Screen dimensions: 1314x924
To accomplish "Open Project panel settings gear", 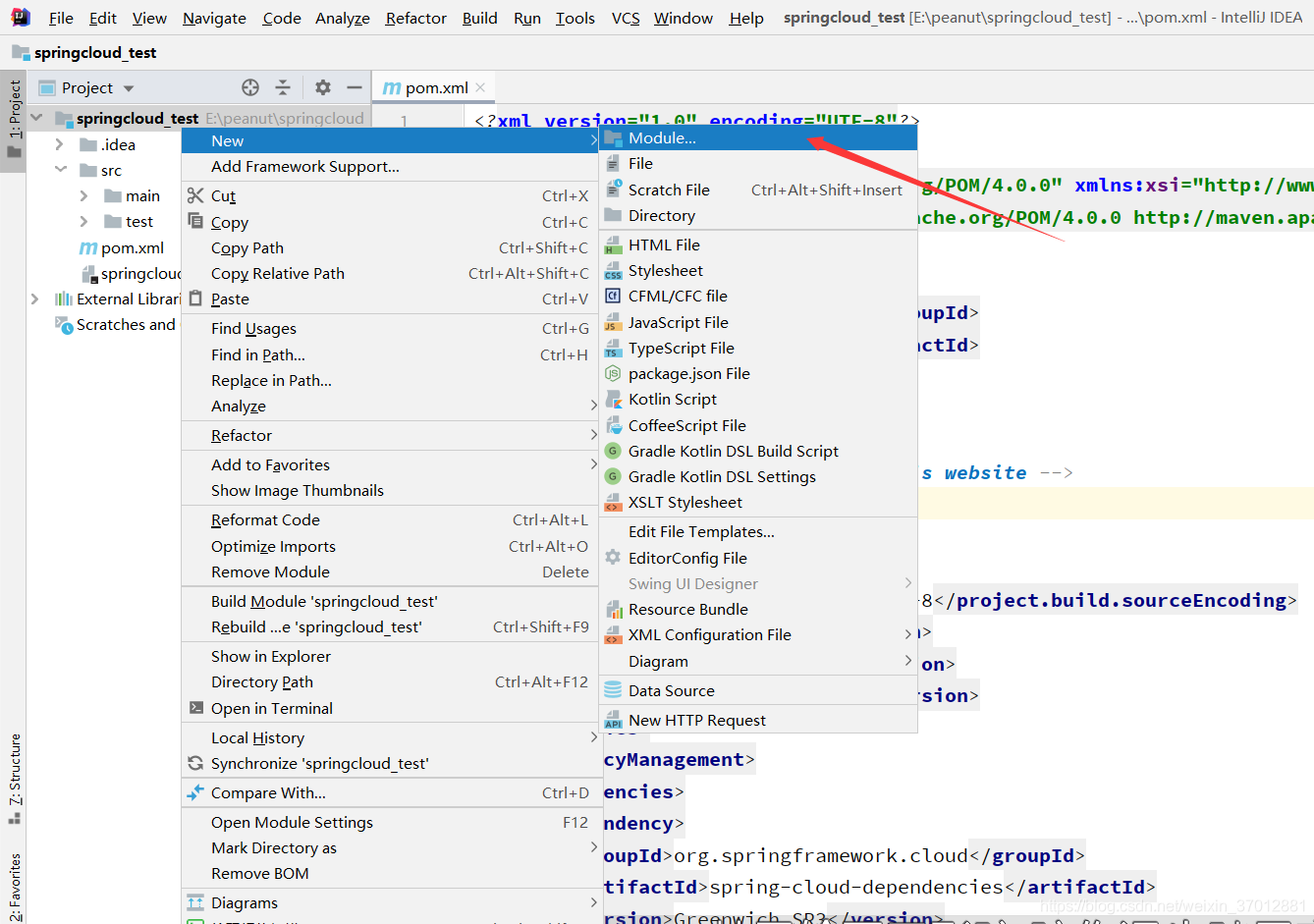I will (323, 87).
